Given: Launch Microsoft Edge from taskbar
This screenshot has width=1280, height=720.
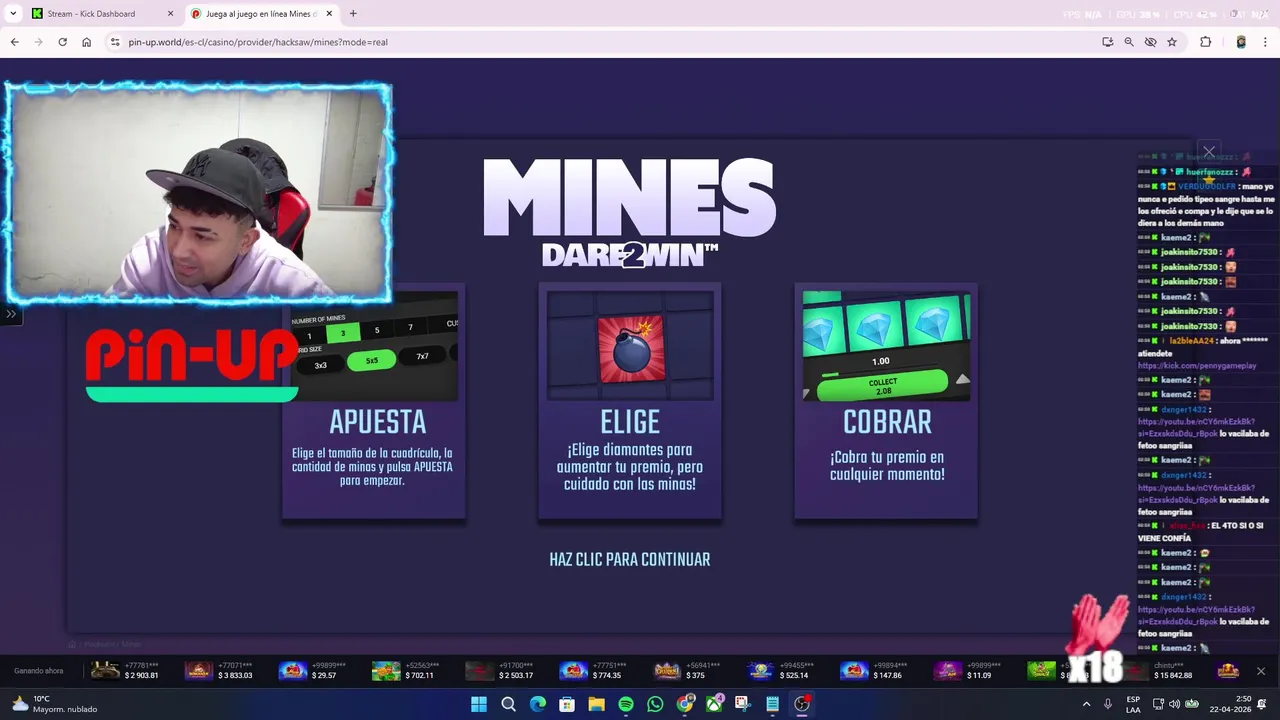Looking at the screenshot, I should (x=538, y=704).
